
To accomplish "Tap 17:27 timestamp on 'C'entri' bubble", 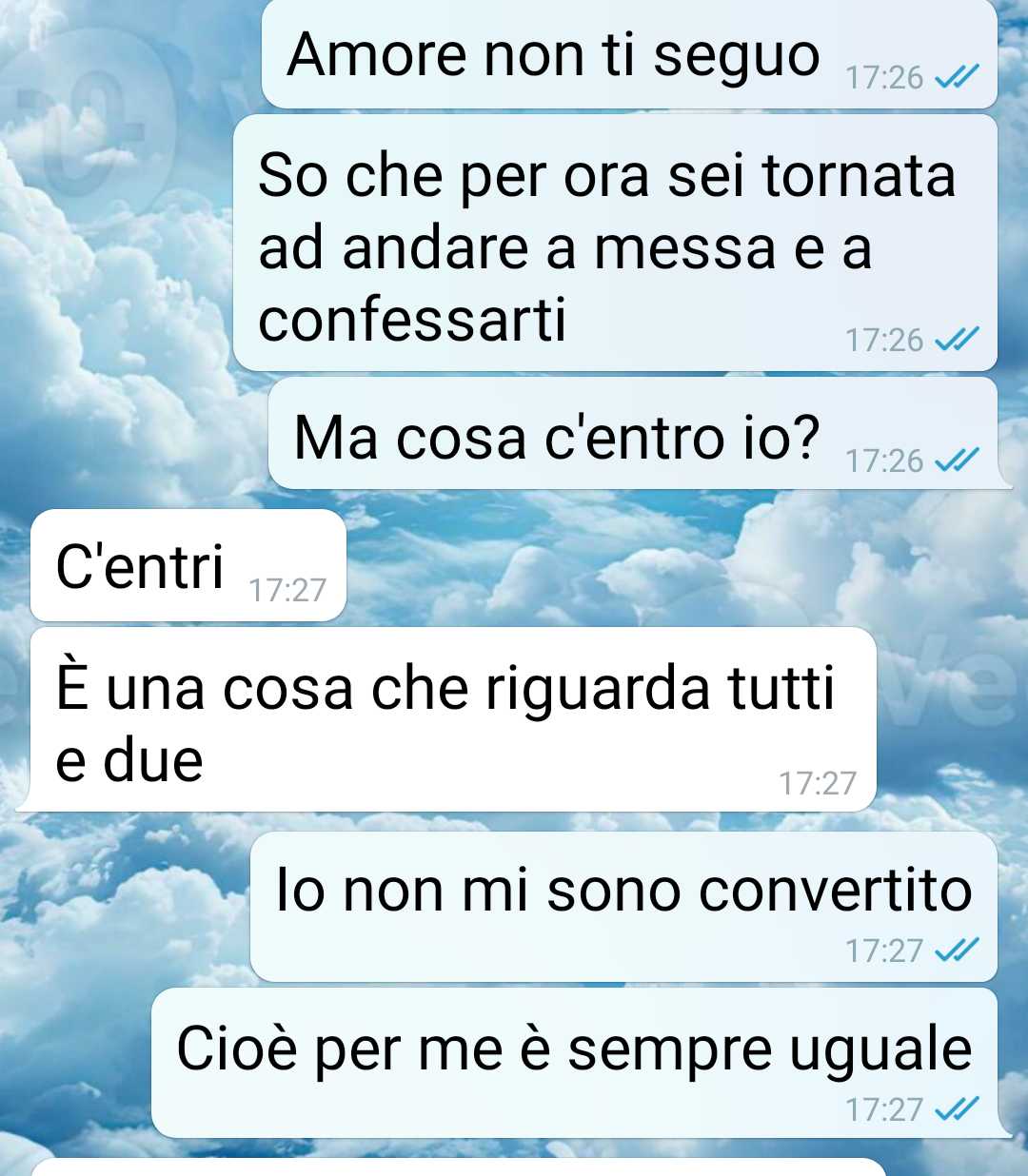I will pyautogui.click(x=287, y=591).
